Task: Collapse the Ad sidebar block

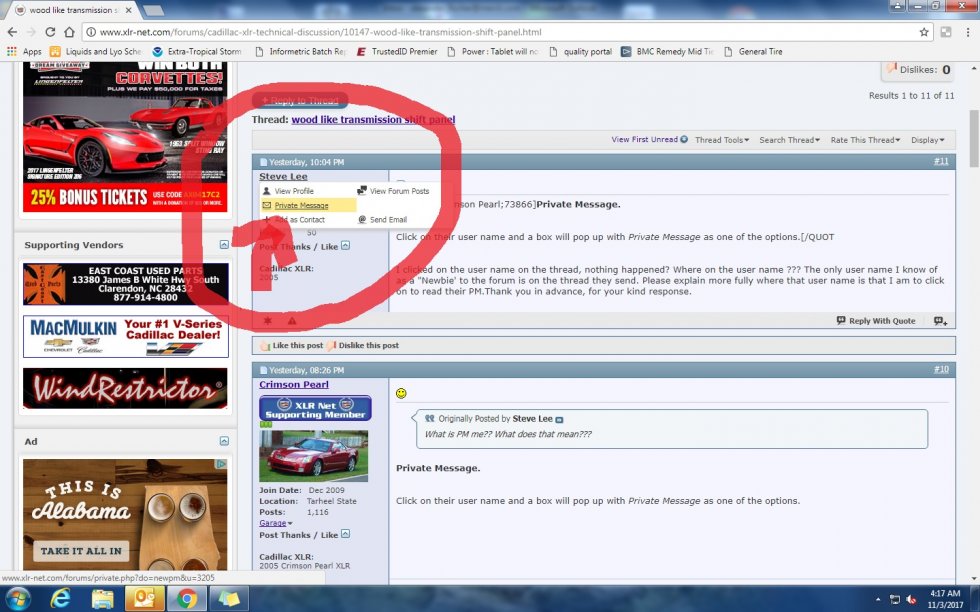Action: pyautogui.click(x=224, y=441)
